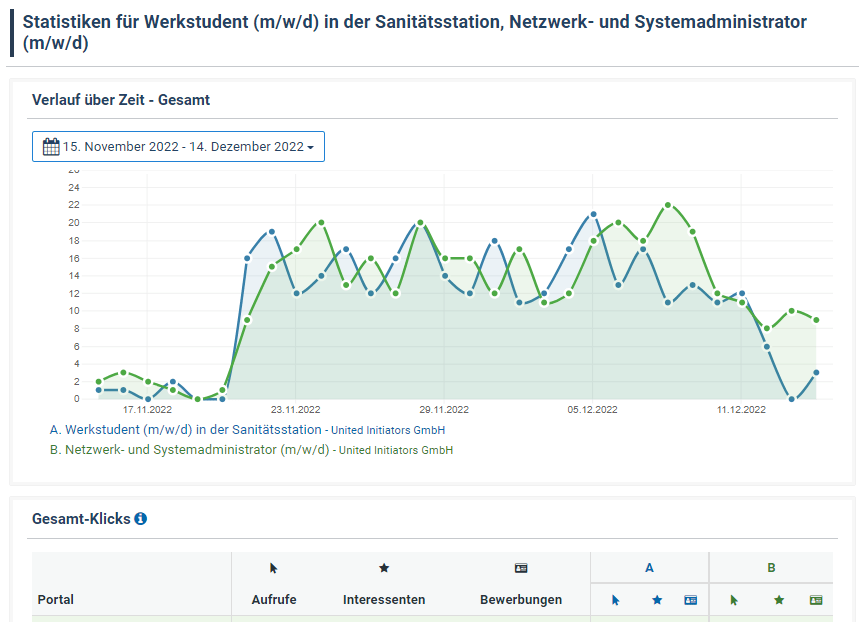Click the card icon above Bewerbungen

tap(520, 567)
